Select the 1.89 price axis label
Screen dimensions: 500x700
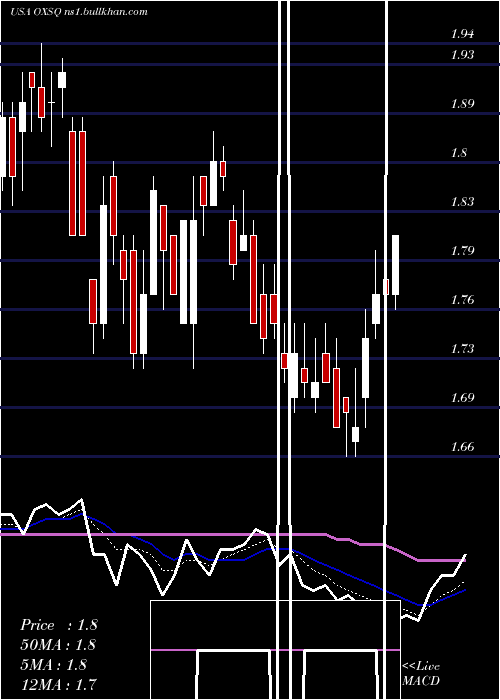point(462,104)
